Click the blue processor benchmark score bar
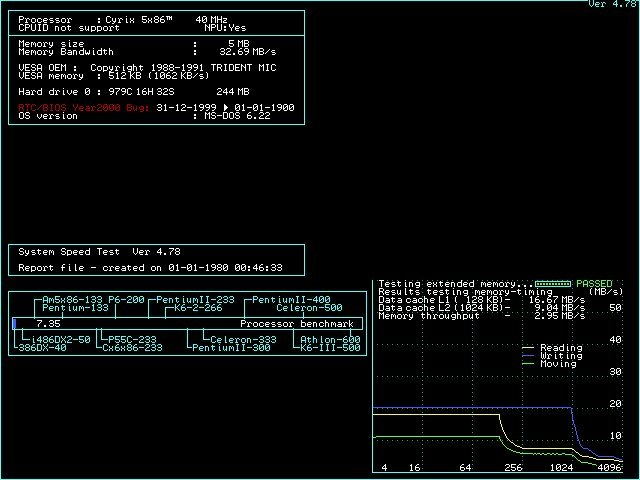Screen dimensions: 640x480 coord(14,324)
